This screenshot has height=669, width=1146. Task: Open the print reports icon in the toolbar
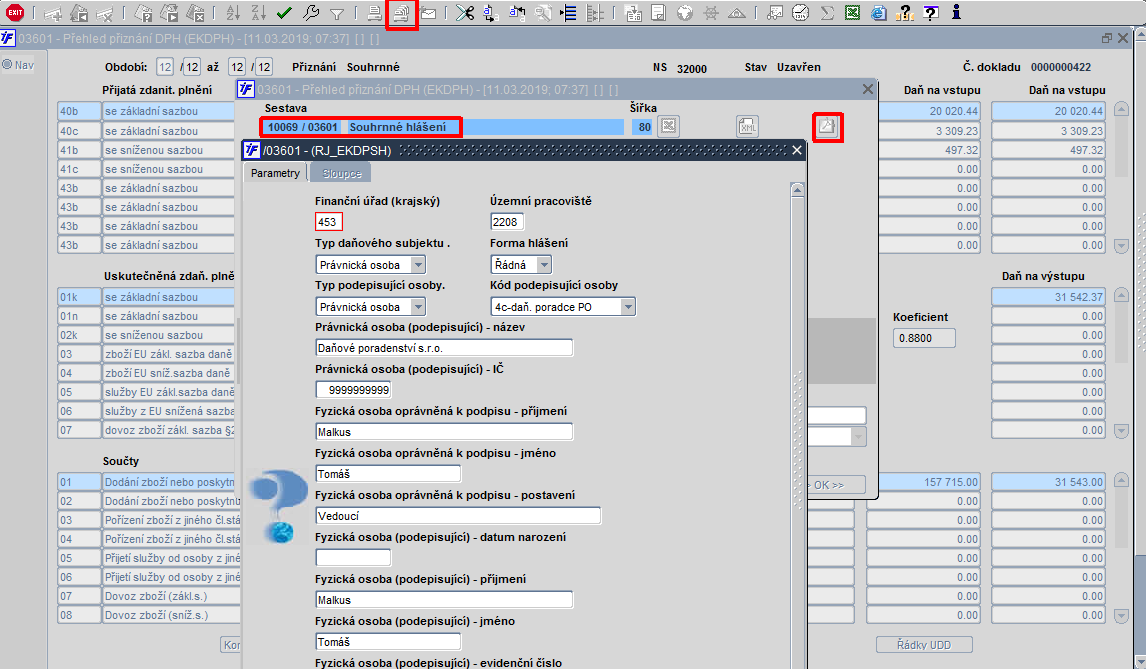pos(401,13)
